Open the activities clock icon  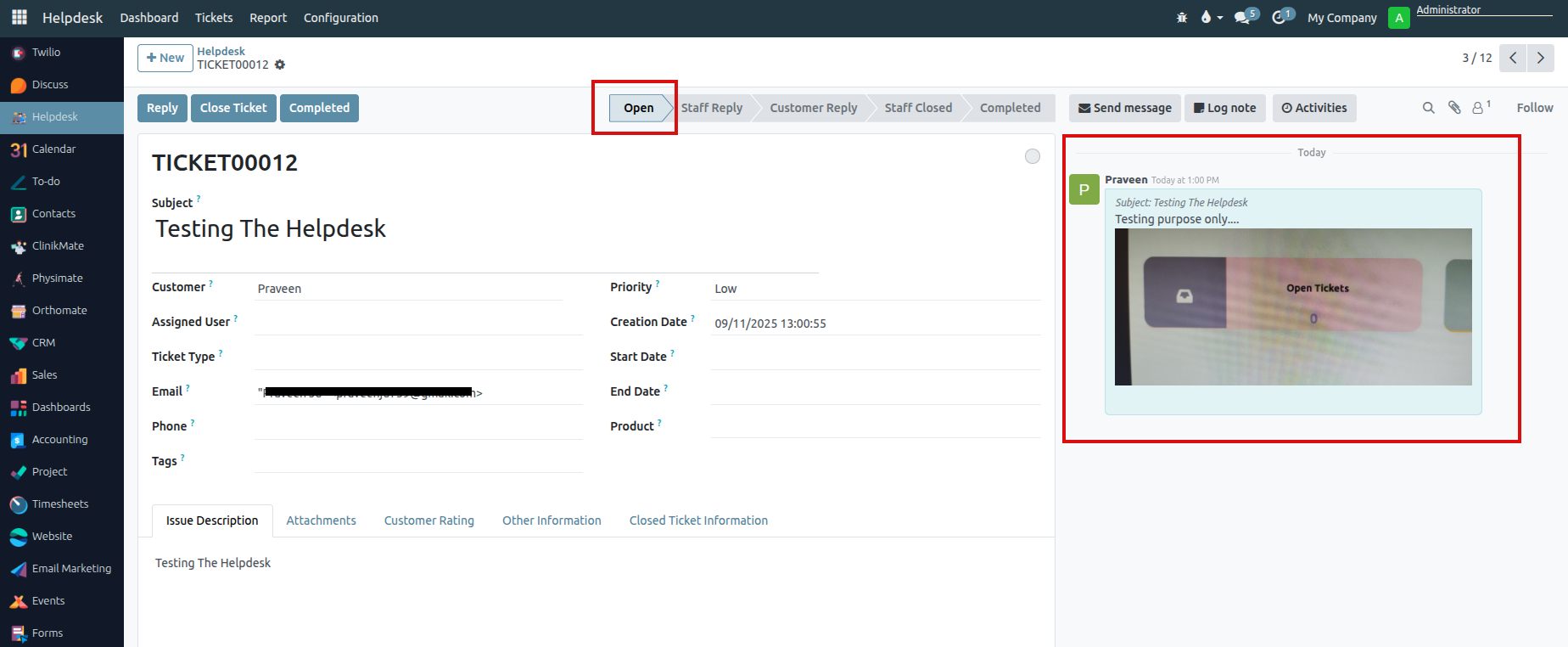(1280, 17)
